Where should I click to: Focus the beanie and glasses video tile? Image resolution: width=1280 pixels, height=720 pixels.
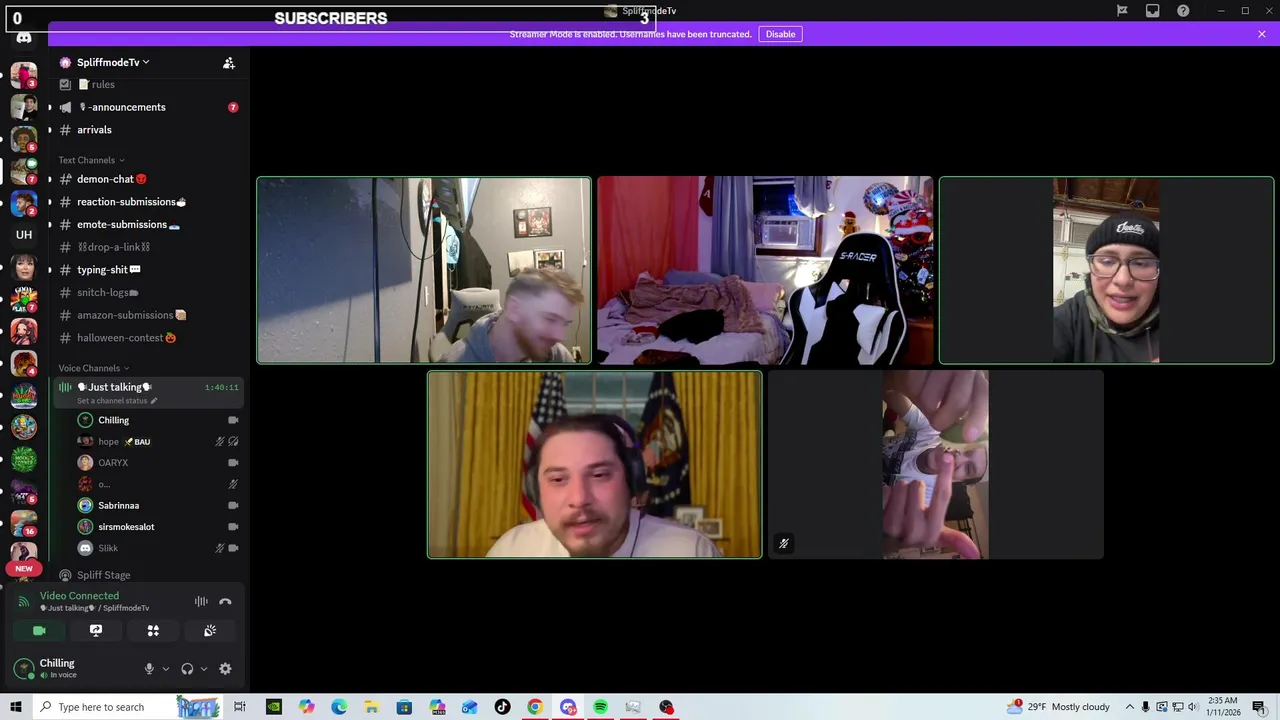(1106, 270)
